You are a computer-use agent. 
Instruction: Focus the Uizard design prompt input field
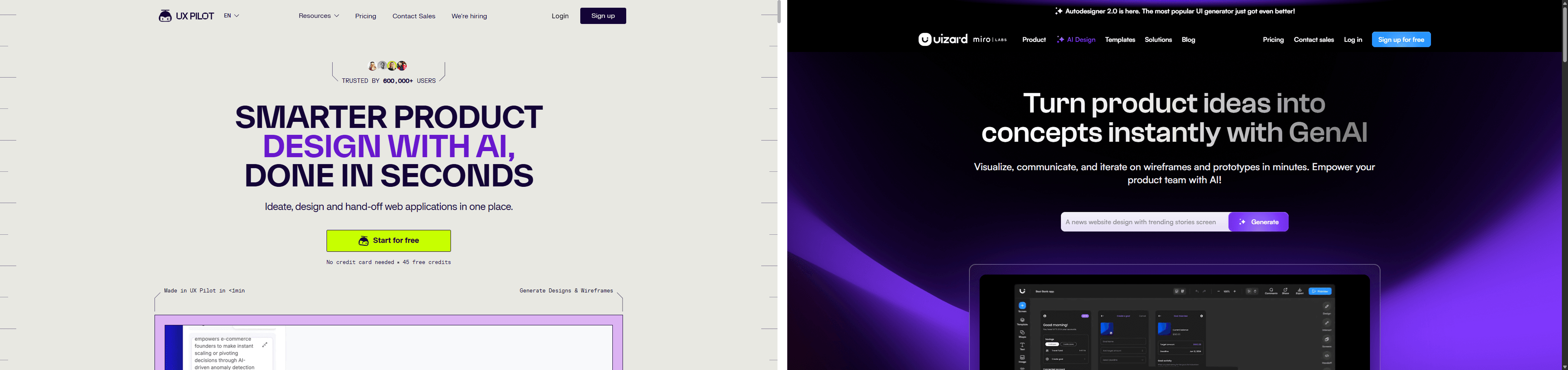[1145, 222]
